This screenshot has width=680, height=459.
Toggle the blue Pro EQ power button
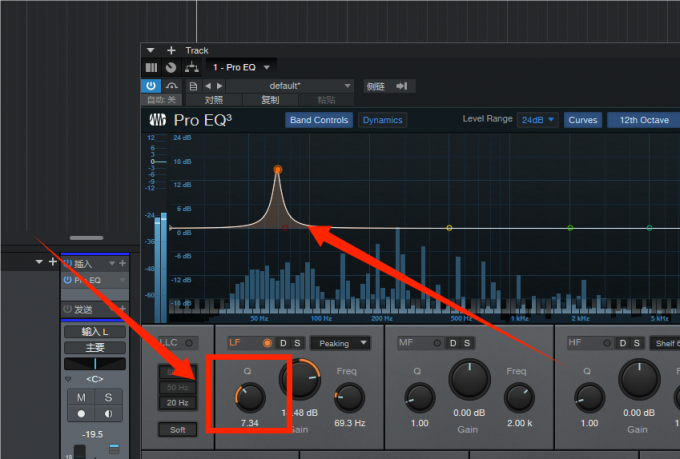click(x=151, y=86)
